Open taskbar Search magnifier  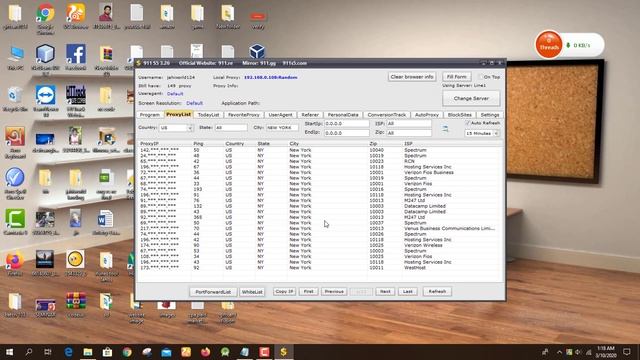pyautogui.click(x=29, y=352)
